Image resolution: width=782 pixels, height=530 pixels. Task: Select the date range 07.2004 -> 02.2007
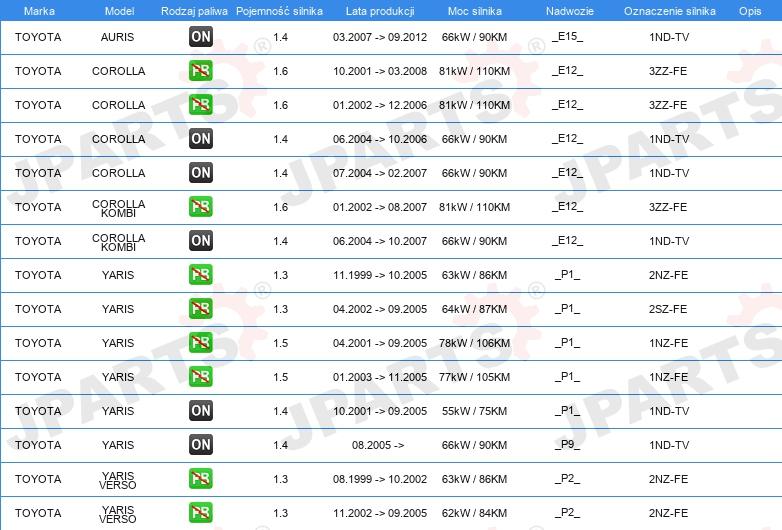(x=380, y=173)
